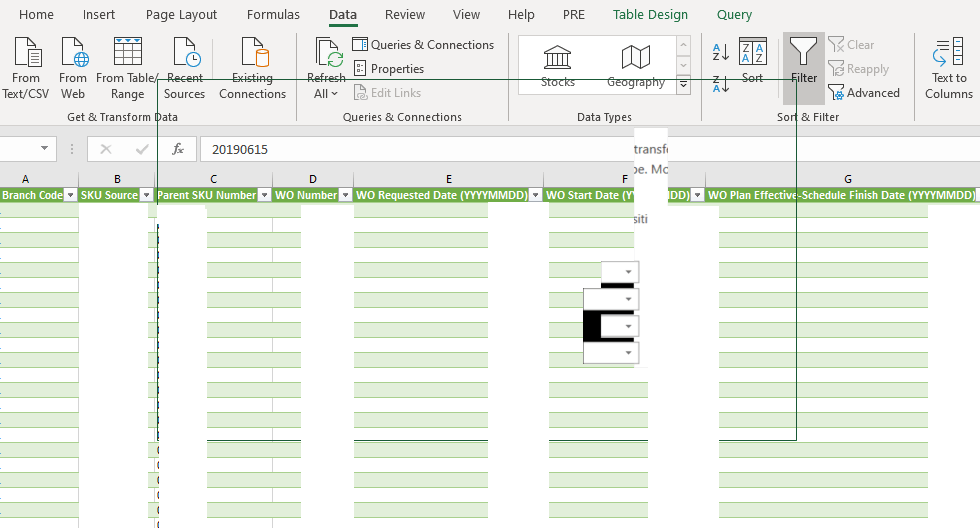Screen dimensions: 980x528
Task: Open the PRE tab
Action: [x=574, y=14]
